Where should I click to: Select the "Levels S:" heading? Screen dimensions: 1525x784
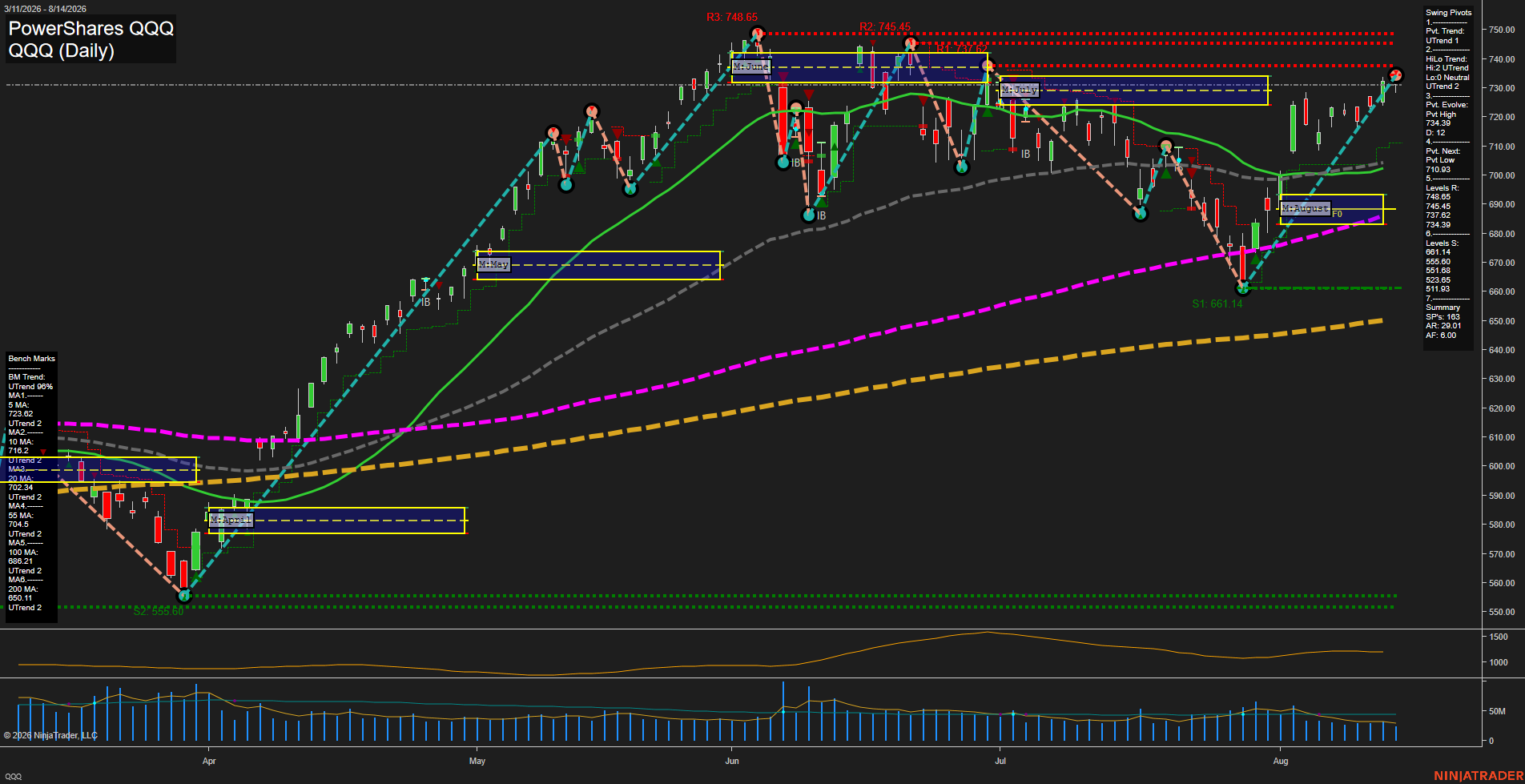tap(1442, 243)
